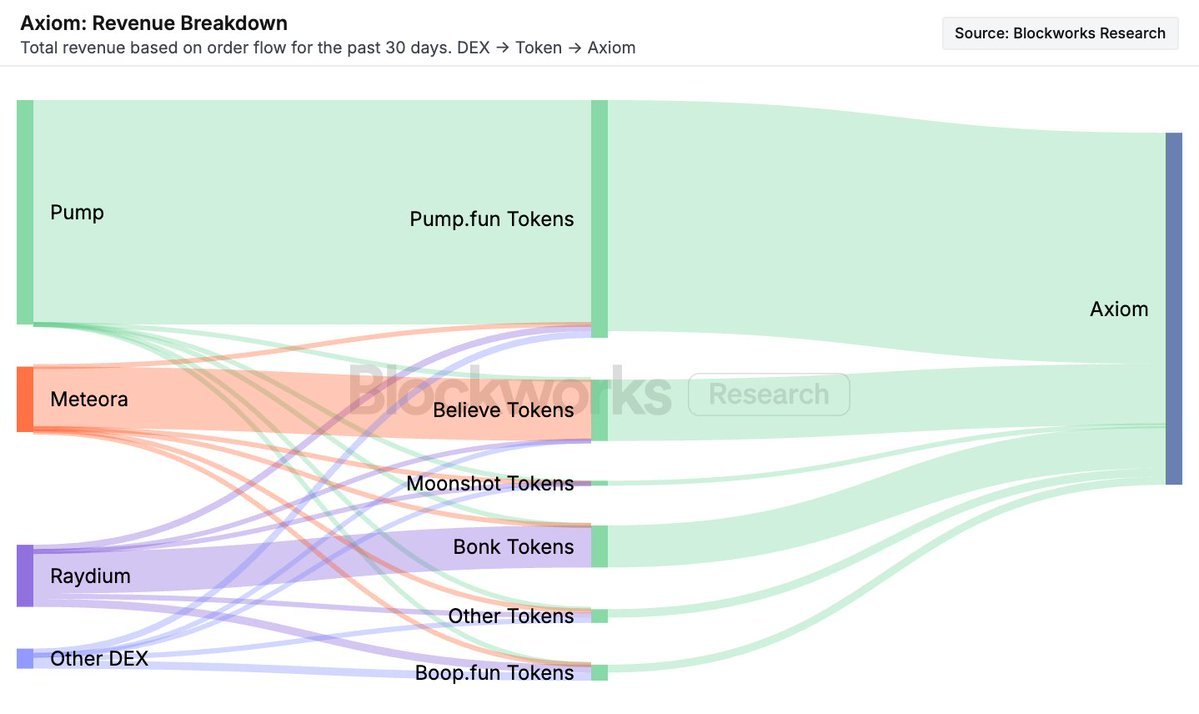Select the orange Meteora node bar

[25, 399]
